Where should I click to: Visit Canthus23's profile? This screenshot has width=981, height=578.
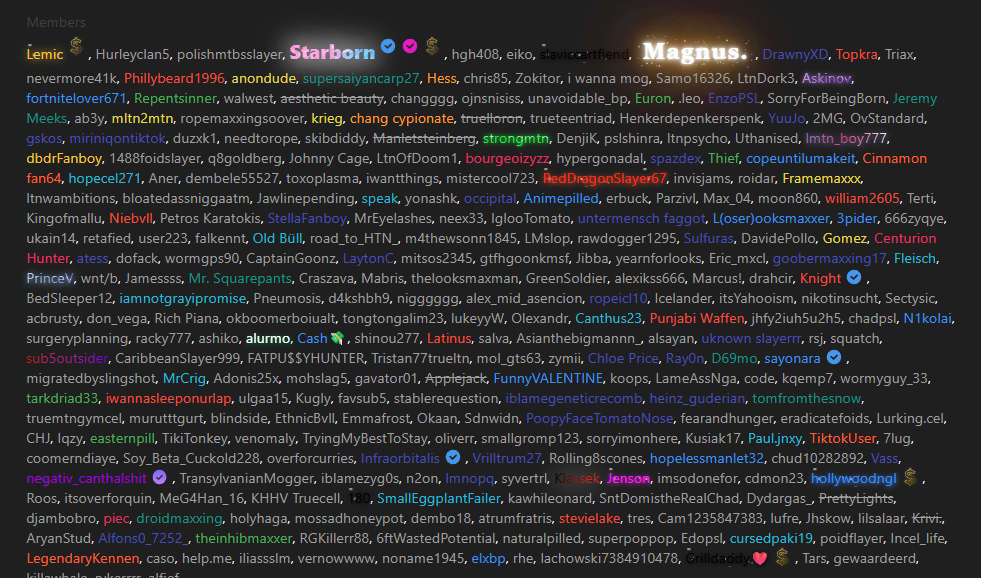pyautogui.click(x=608, y=318)
